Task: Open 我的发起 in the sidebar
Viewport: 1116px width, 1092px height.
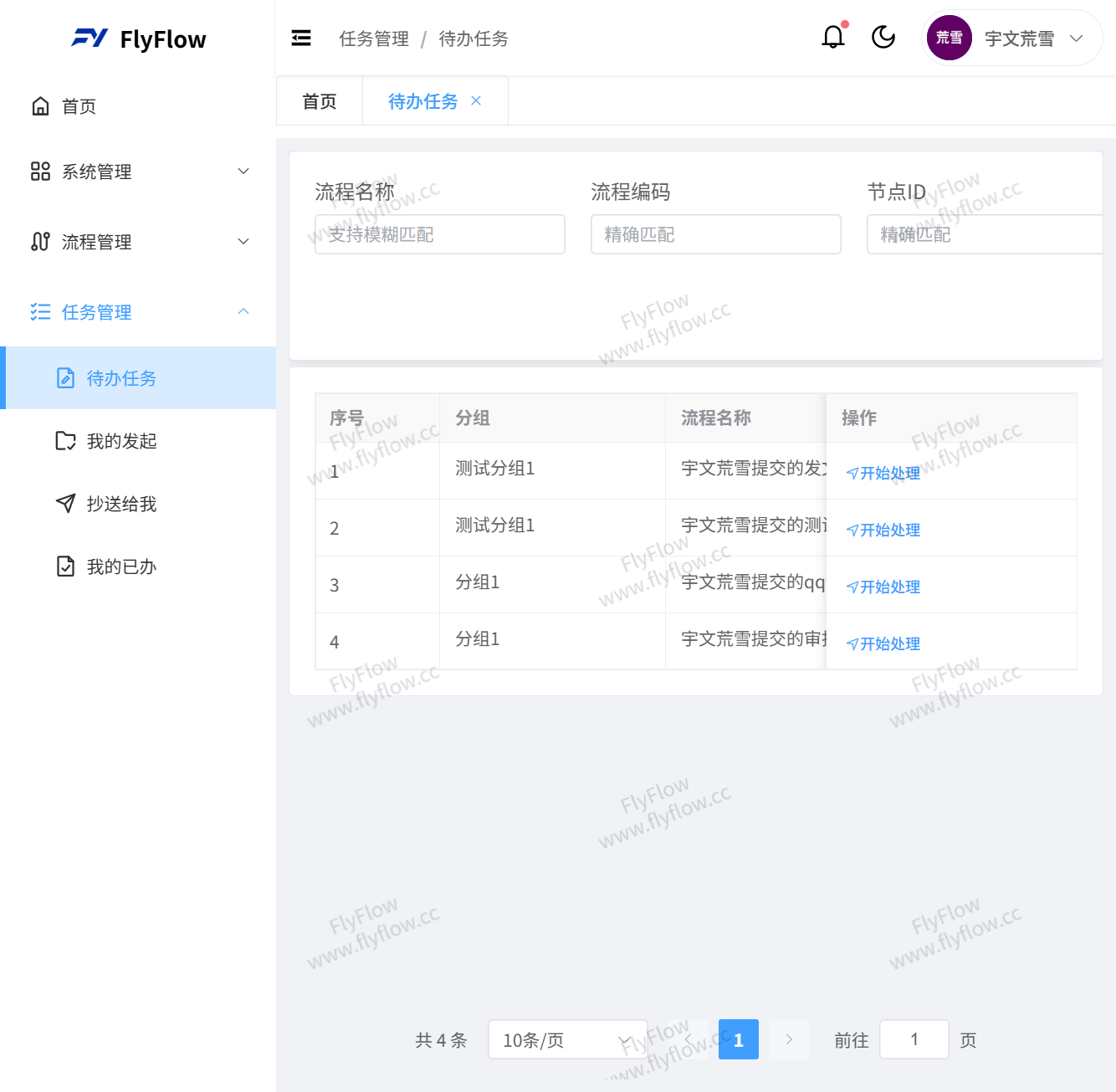Action: pos(138,441)
